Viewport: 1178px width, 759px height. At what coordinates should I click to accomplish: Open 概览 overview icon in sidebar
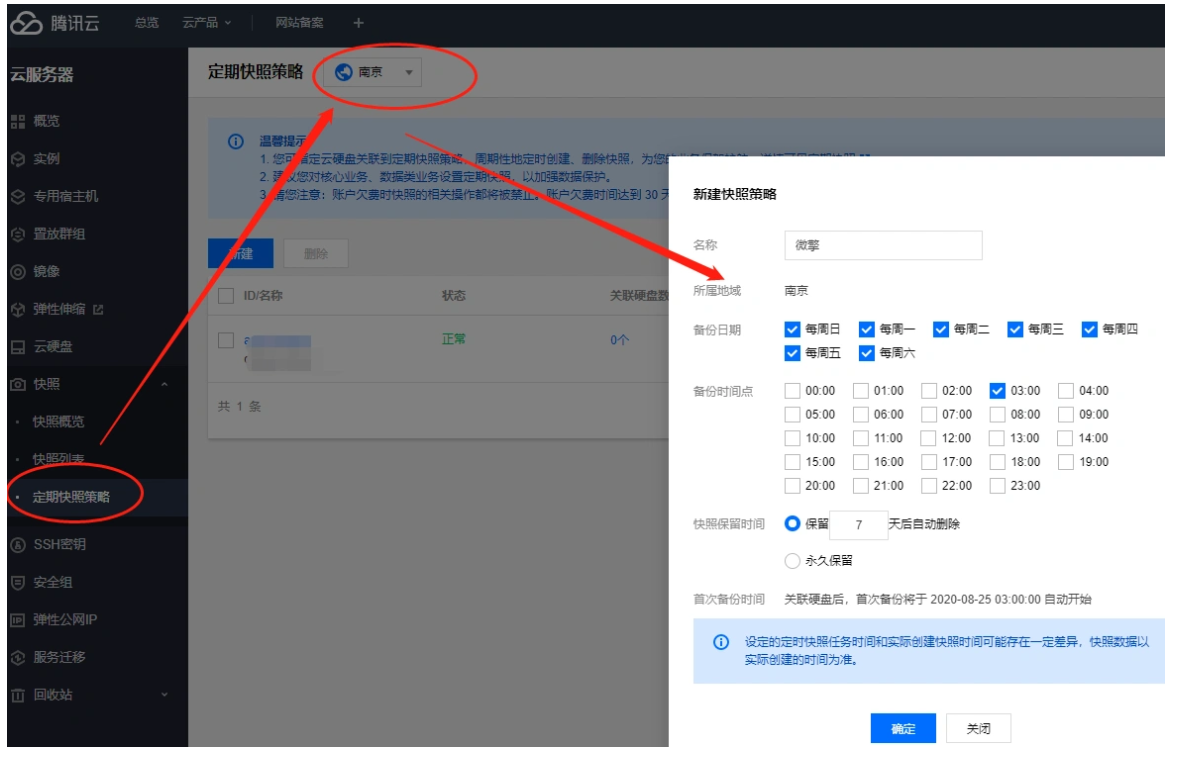tap(18, 122)
